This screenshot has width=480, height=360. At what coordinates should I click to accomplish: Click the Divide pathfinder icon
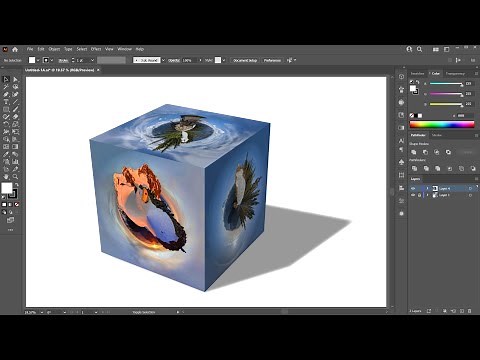click(414, 168)
